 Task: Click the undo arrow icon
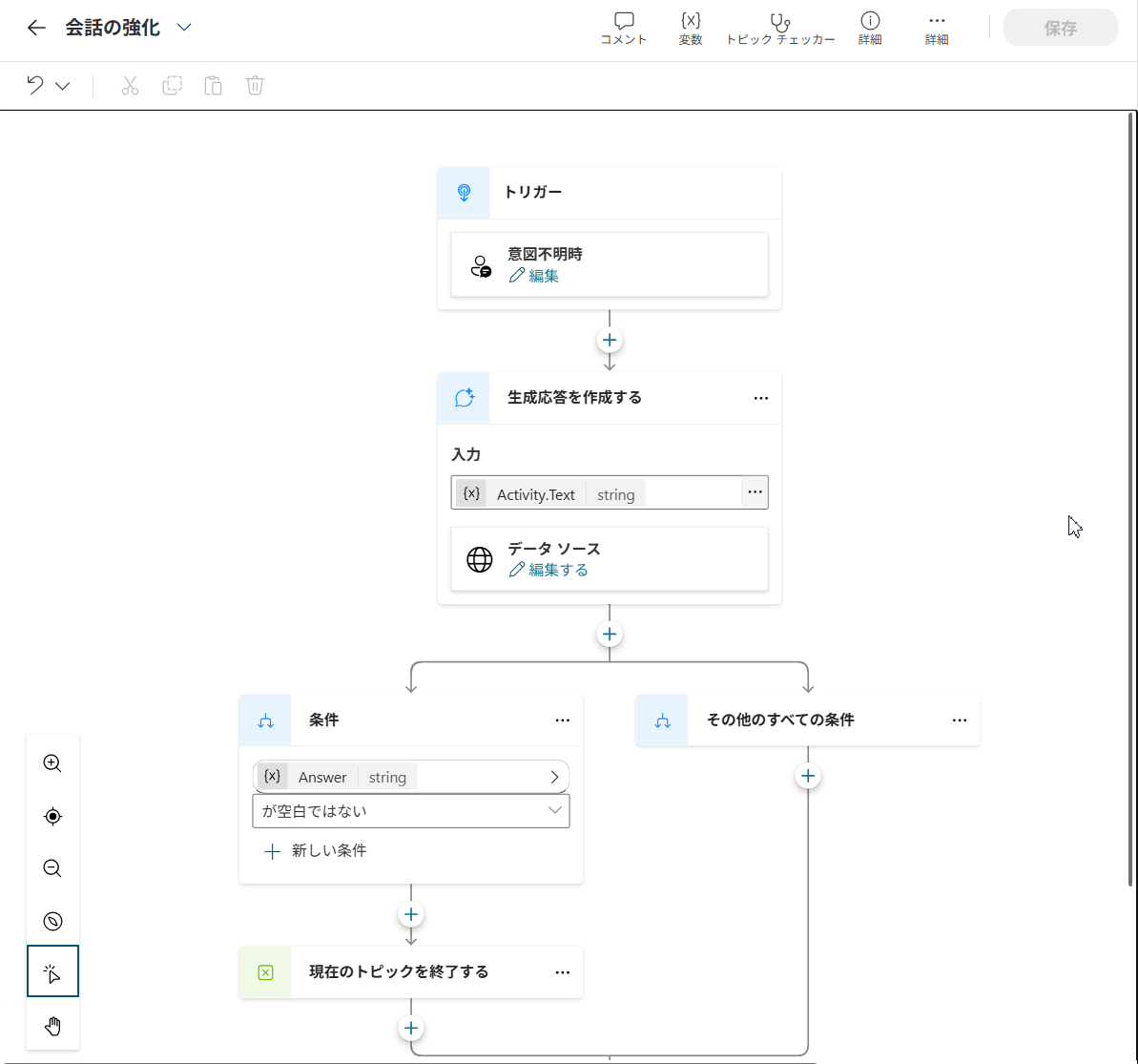click(35, 85)
